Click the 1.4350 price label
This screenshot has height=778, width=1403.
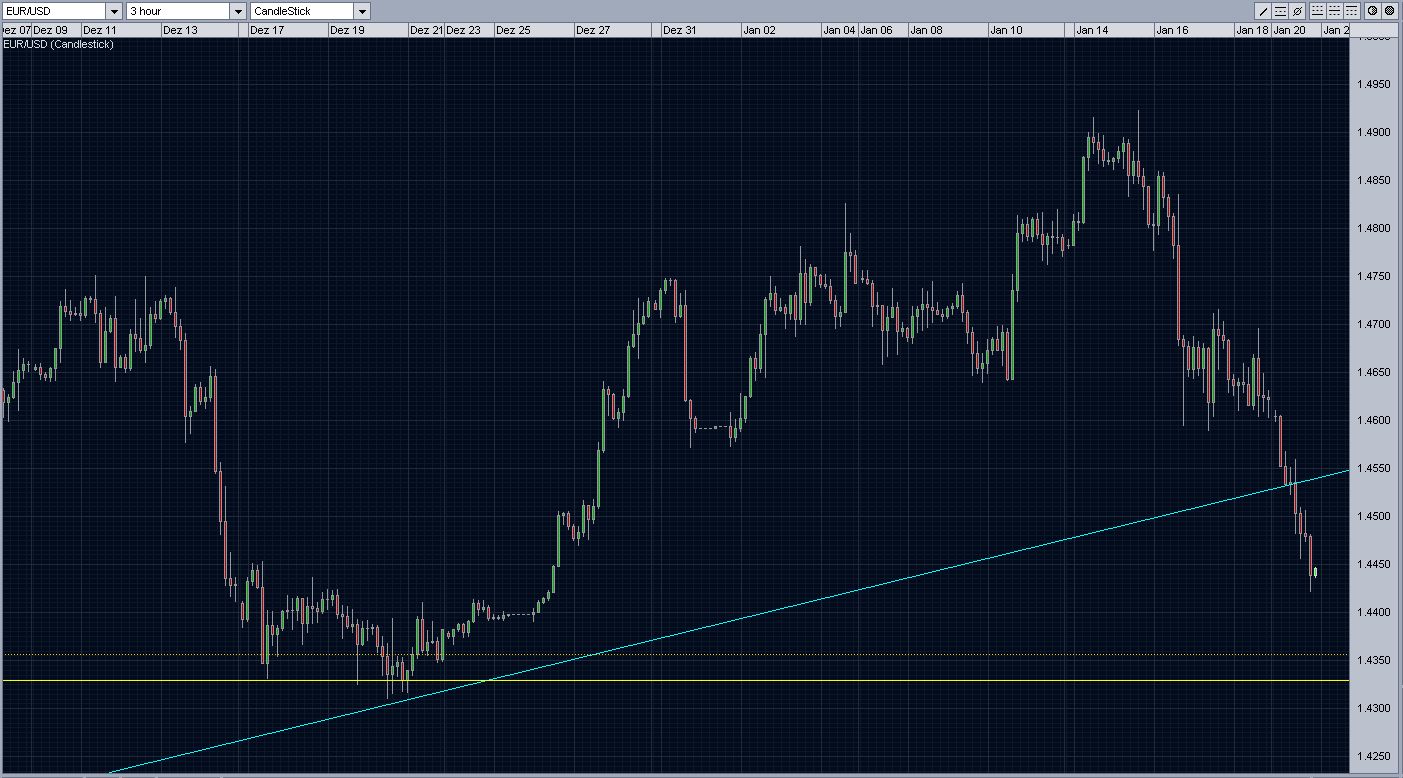(1375, 660)
